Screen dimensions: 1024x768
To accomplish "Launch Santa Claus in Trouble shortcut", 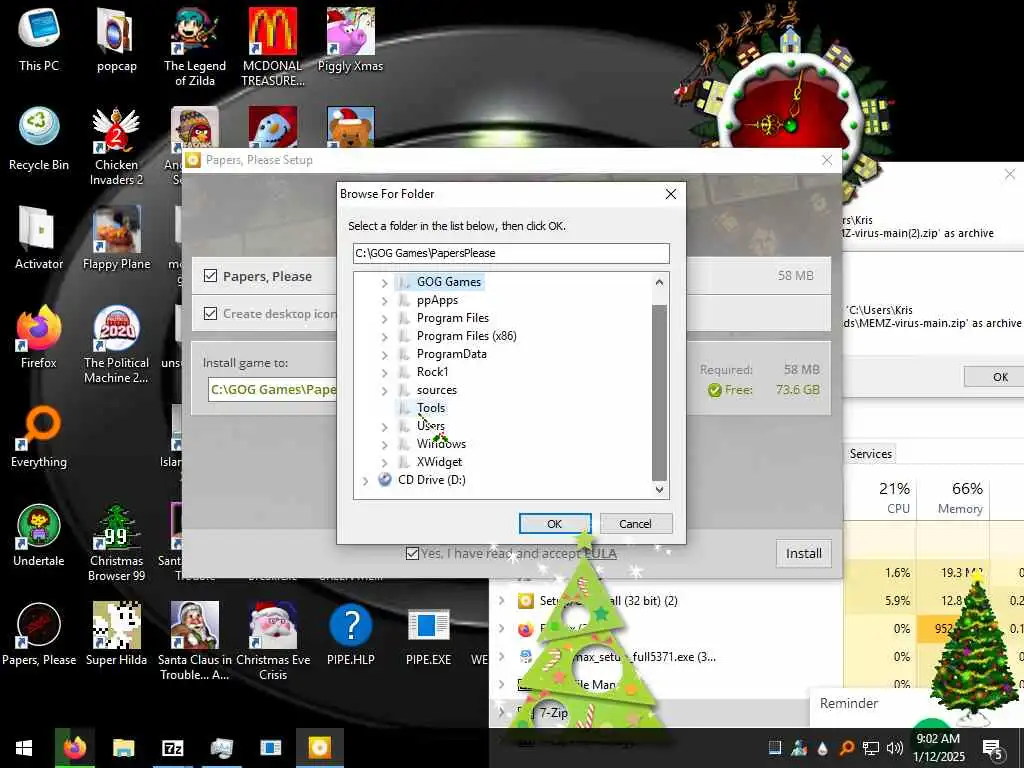I will pyautogui.click(x=195, y=641).
